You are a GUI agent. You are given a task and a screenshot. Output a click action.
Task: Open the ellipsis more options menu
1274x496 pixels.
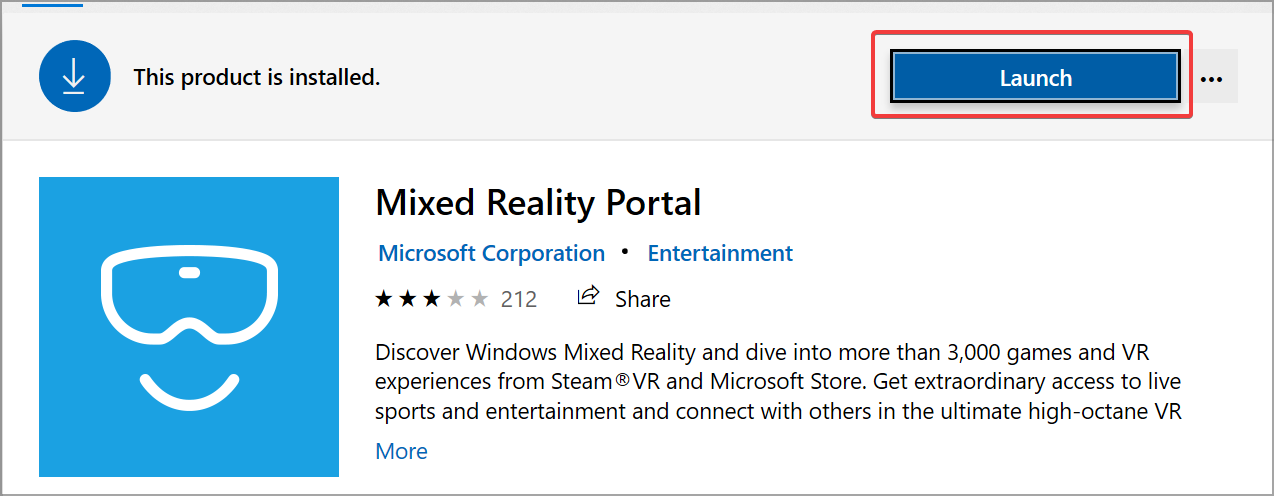(1212, 78)
